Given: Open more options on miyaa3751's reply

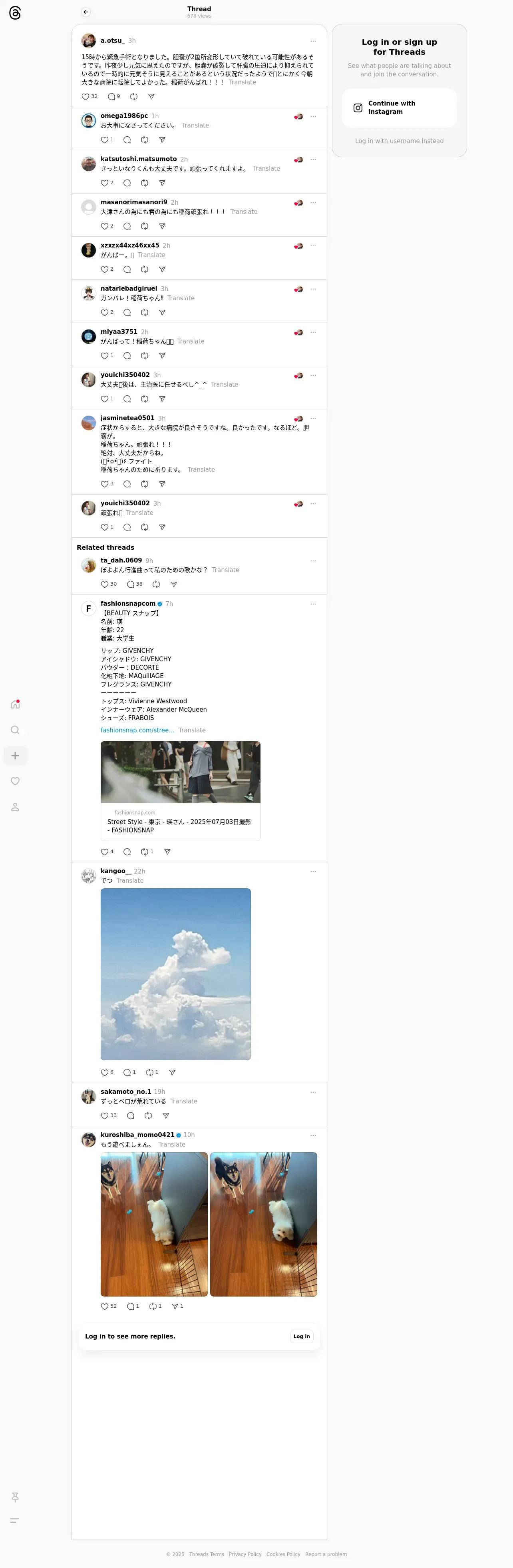Looking at the screenshot, I should tap(313, 332).
